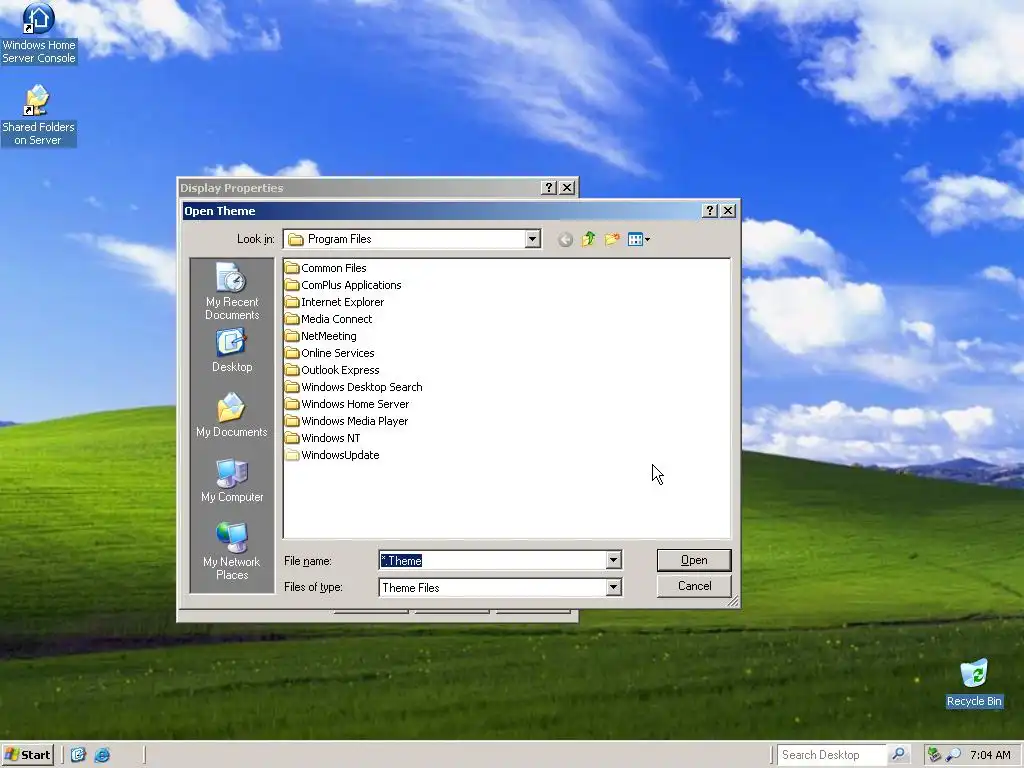Select the Outlook Express folder
The height and width of the screenshot is (768, 1024).
pos(332,370)
